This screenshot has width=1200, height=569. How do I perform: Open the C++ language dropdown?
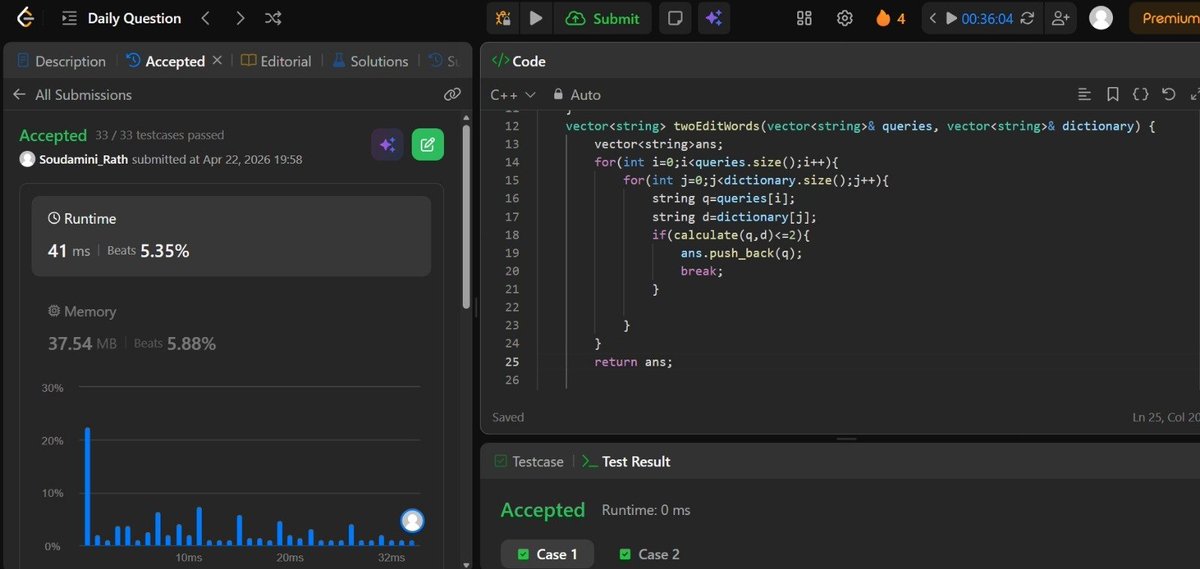(x=513, y=95)
